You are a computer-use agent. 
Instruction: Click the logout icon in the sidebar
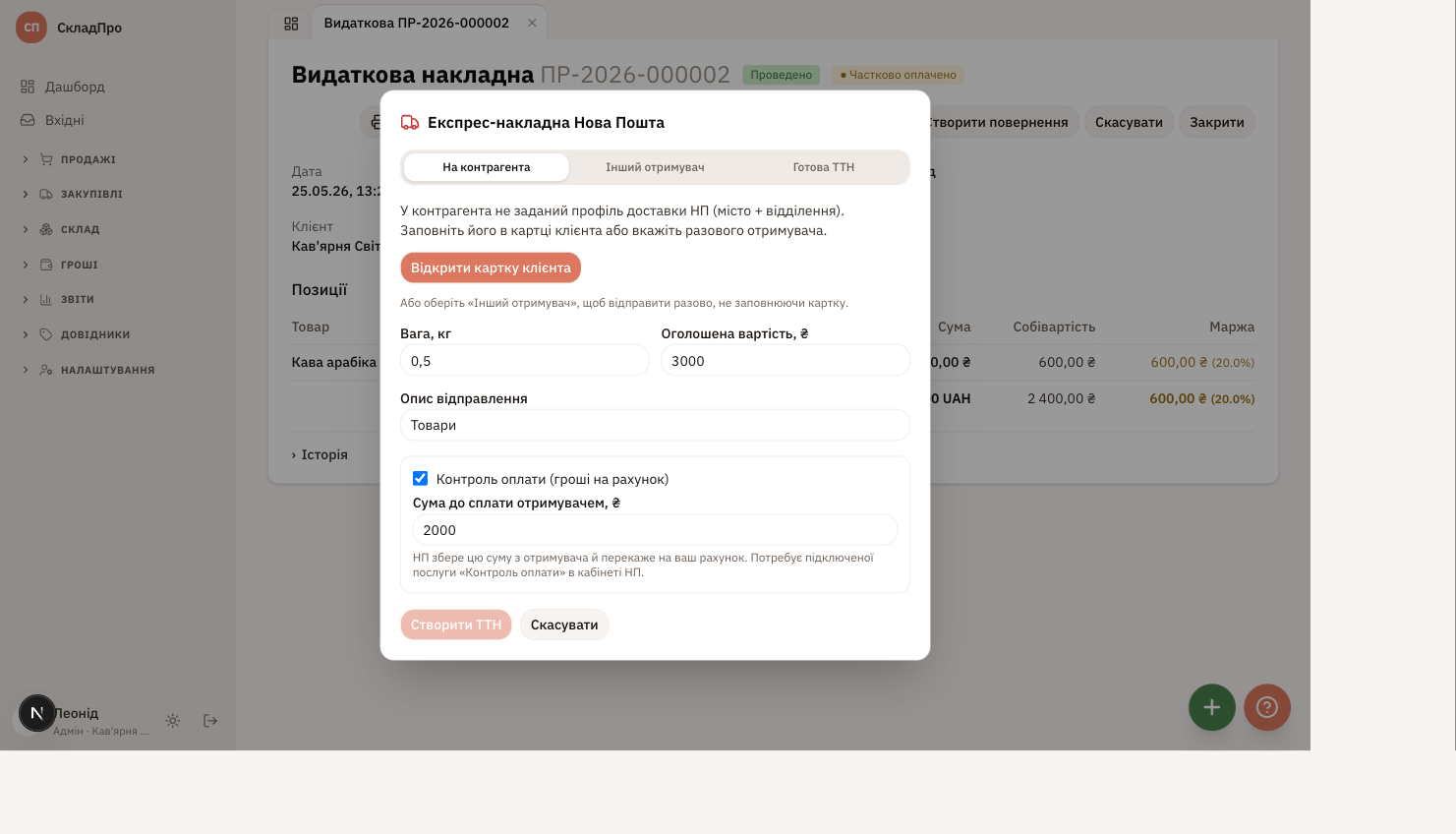210,721
